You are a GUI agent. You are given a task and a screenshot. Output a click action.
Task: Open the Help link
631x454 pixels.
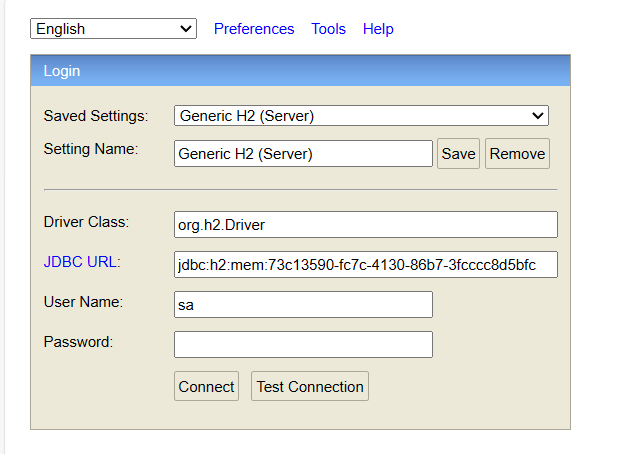click(378, 29)
